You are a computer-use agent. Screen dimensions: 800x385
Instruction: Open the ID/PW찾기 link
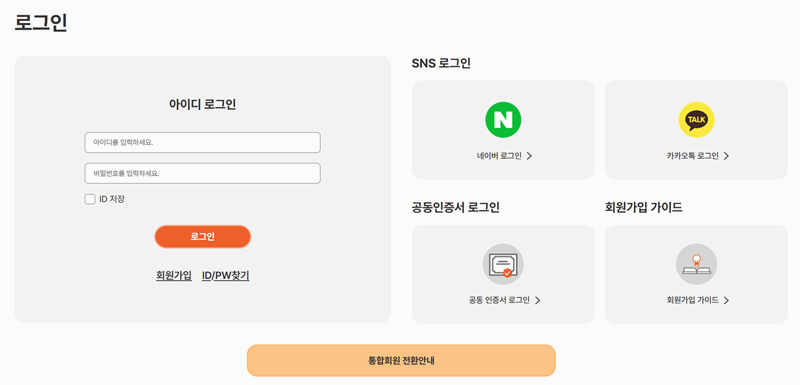226,276
